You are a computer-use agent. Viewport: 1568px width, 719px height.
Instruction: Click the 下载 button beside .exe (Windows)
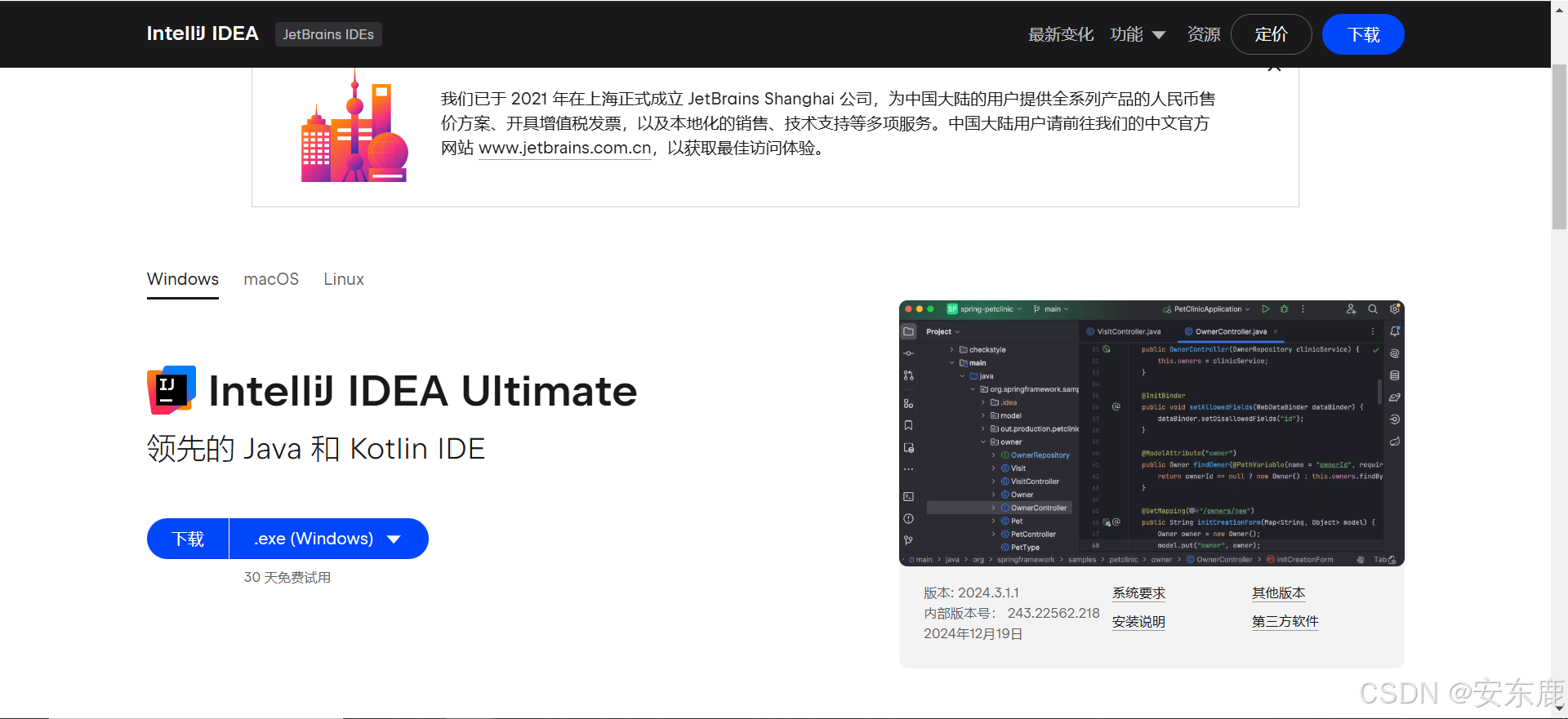click(x=188, y=539)
